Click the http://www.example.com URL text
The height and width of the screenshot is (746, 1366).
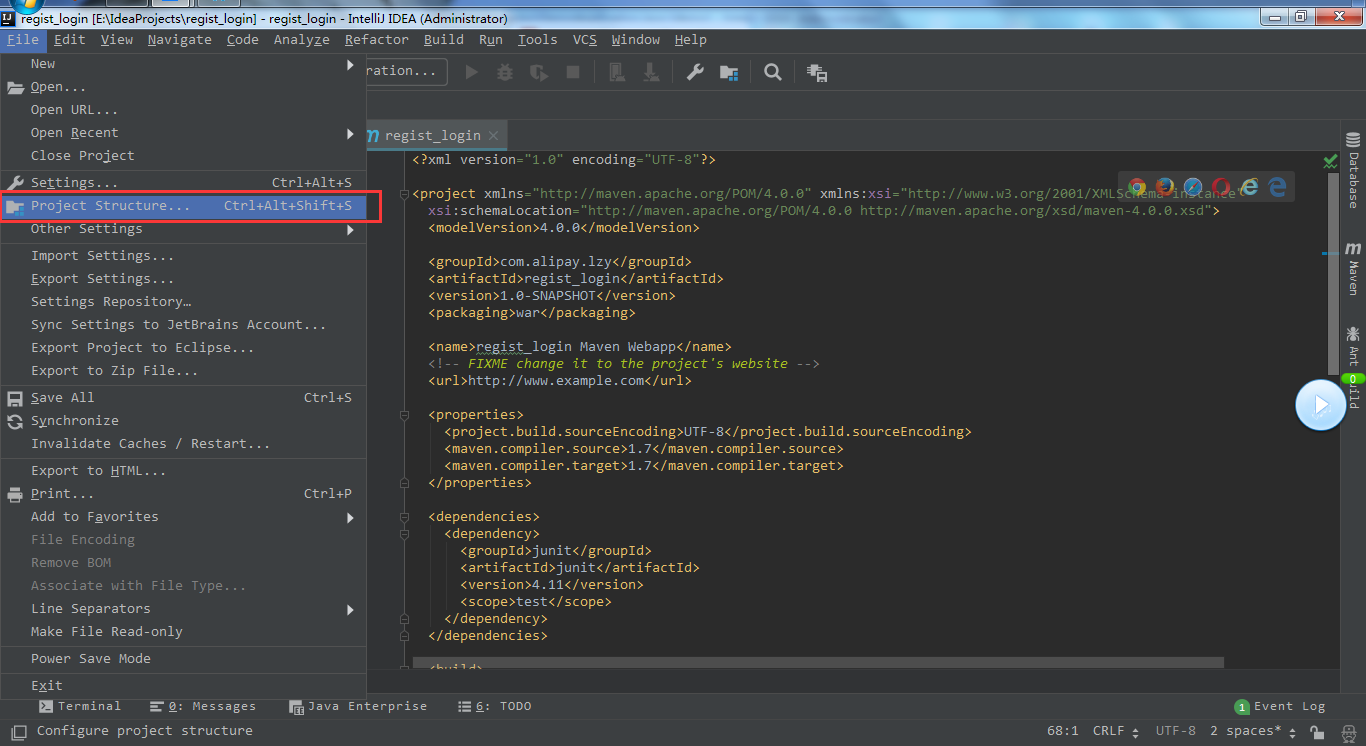click(x=556, y=380)
